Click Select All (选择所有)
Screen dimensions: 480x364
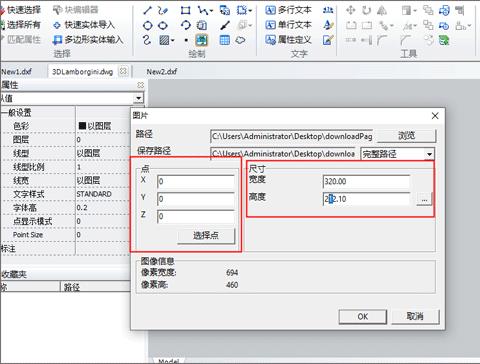coord(21,25)
